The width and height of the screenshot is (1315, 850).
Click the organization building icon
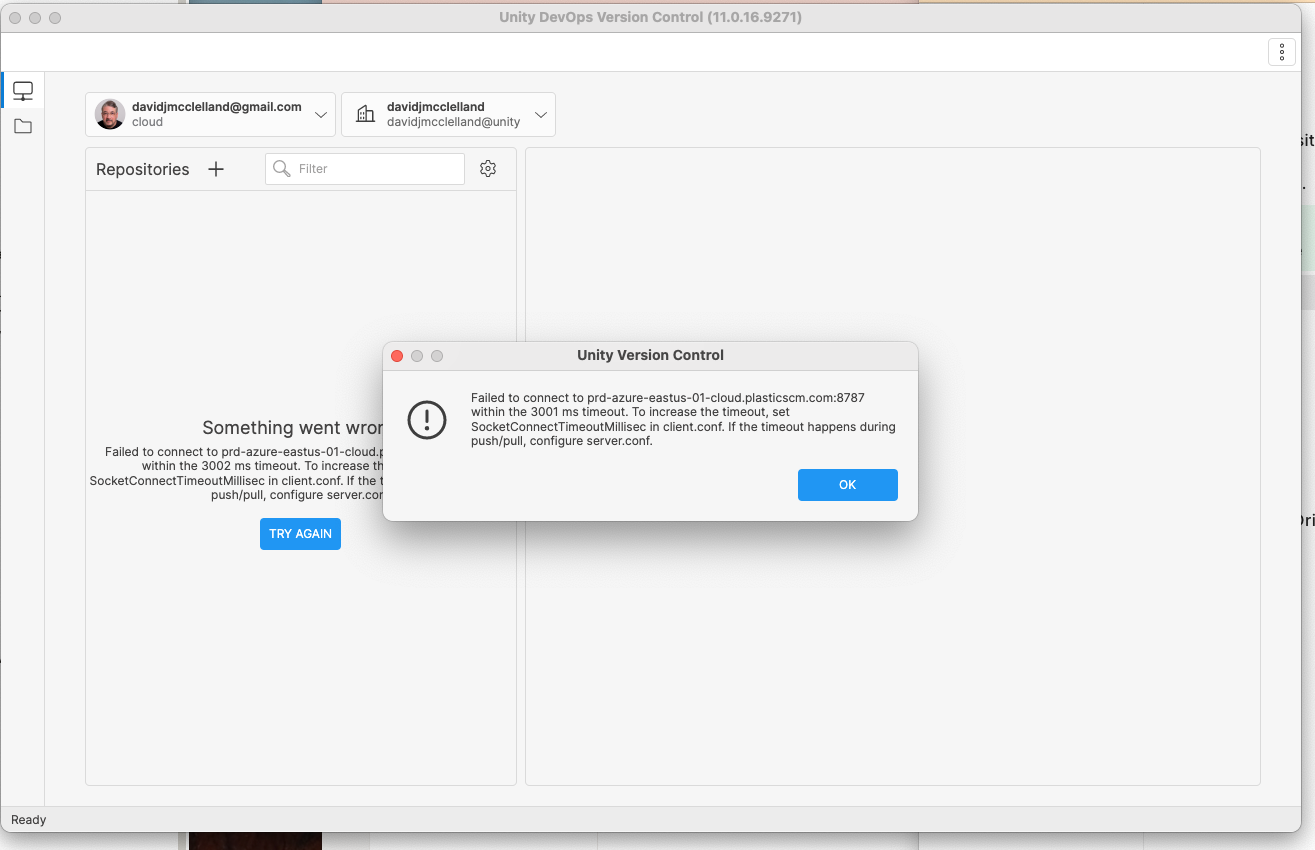[x=366, y=114]
